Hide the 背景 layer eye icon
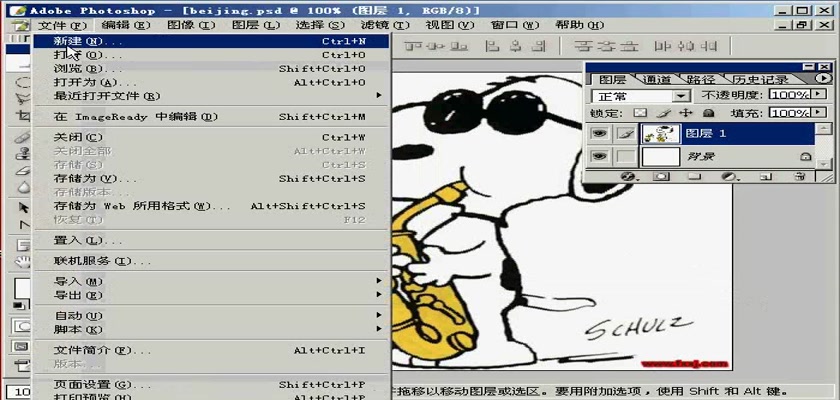840x400 pixels. [x=599, y=156]
